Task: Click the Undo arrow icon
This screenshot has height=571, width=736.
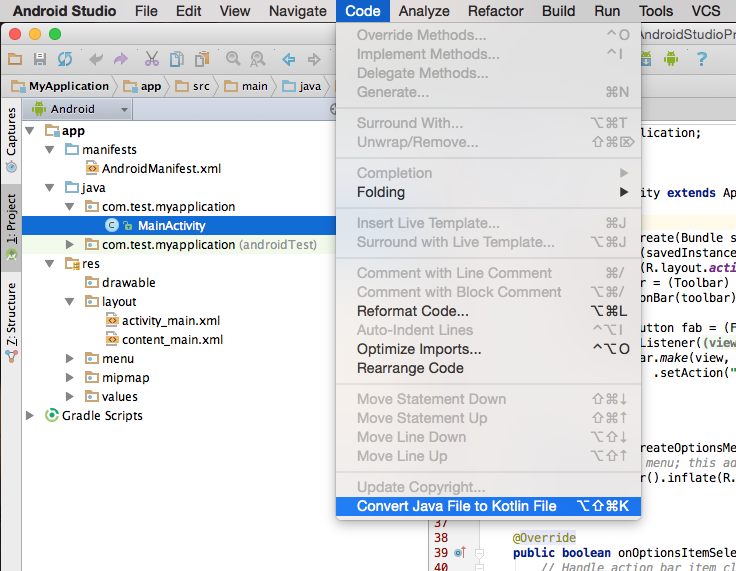Action: [96, 59]
